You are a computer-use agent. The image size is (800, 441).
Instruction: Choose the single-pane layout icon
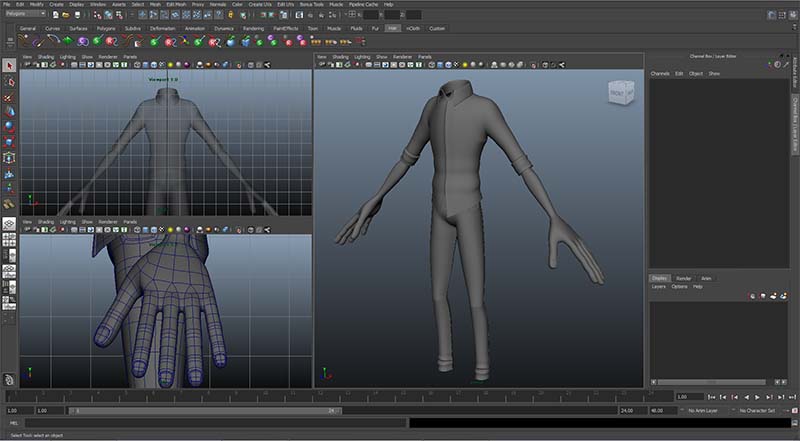coord(9,224)
